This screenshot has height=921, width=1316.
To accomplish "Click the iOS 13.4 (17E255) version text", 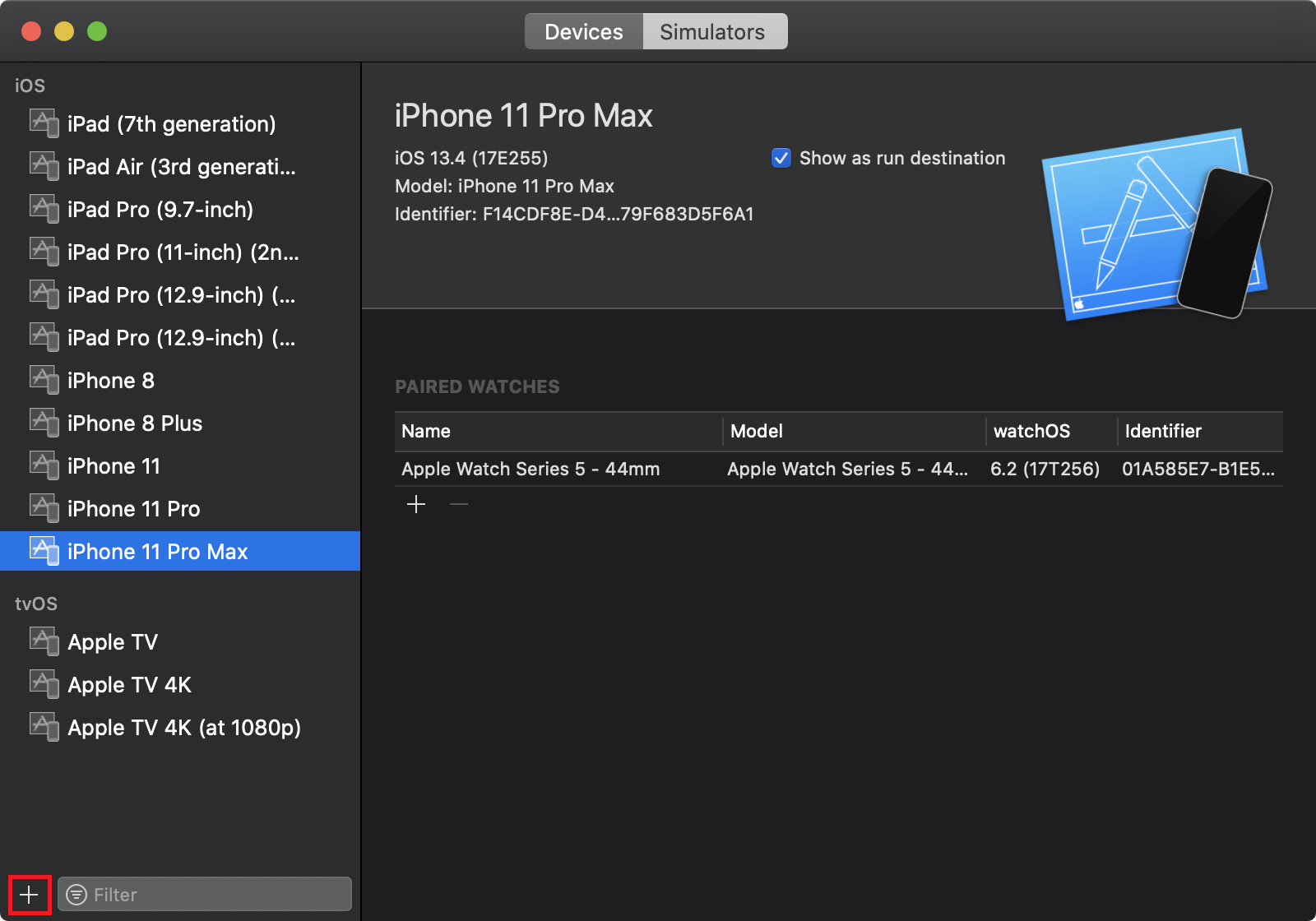I will click(x=471, y=158).
